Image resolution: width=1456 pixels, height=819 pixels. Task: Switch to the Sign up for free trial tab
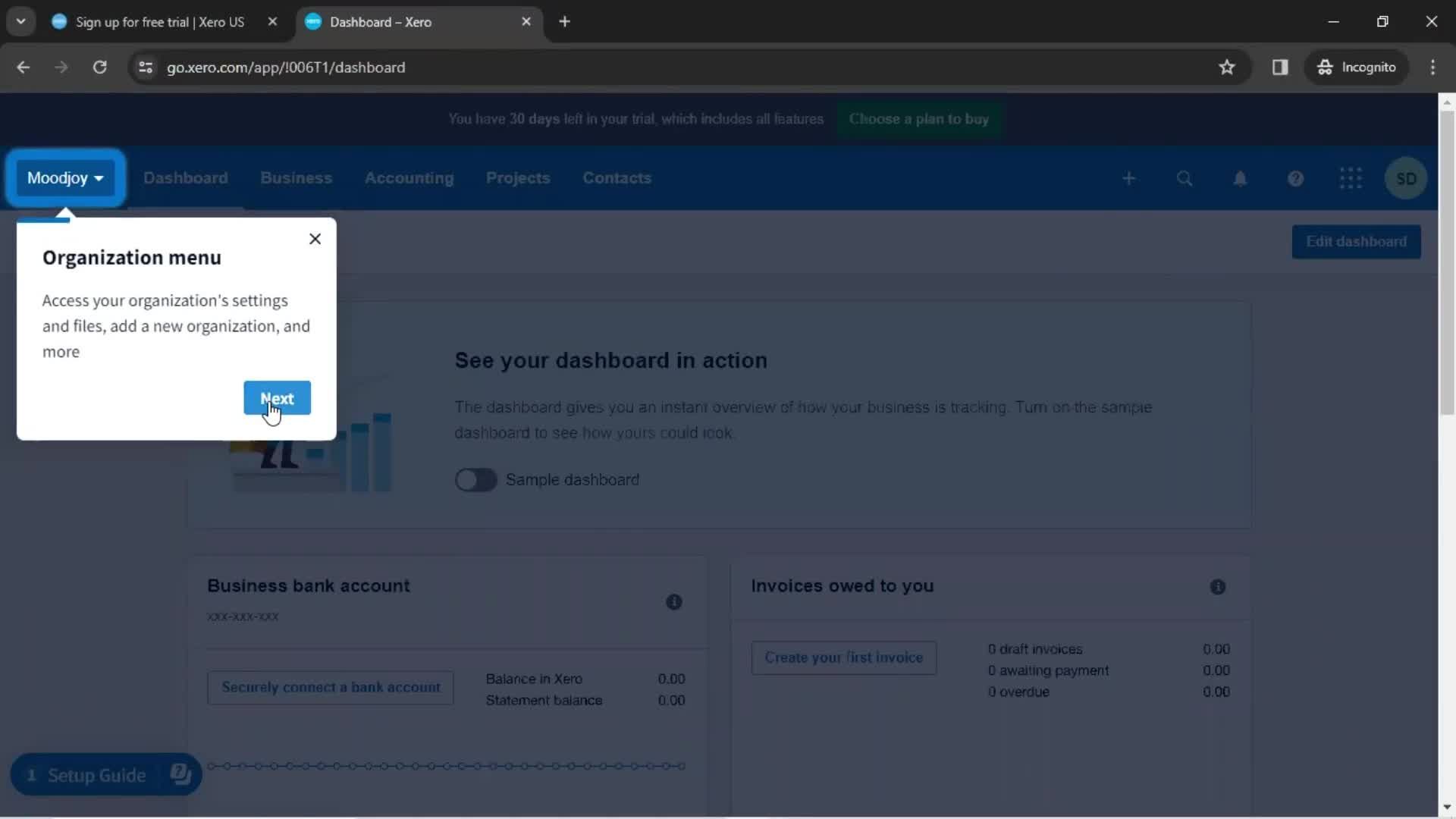[159, 22]
